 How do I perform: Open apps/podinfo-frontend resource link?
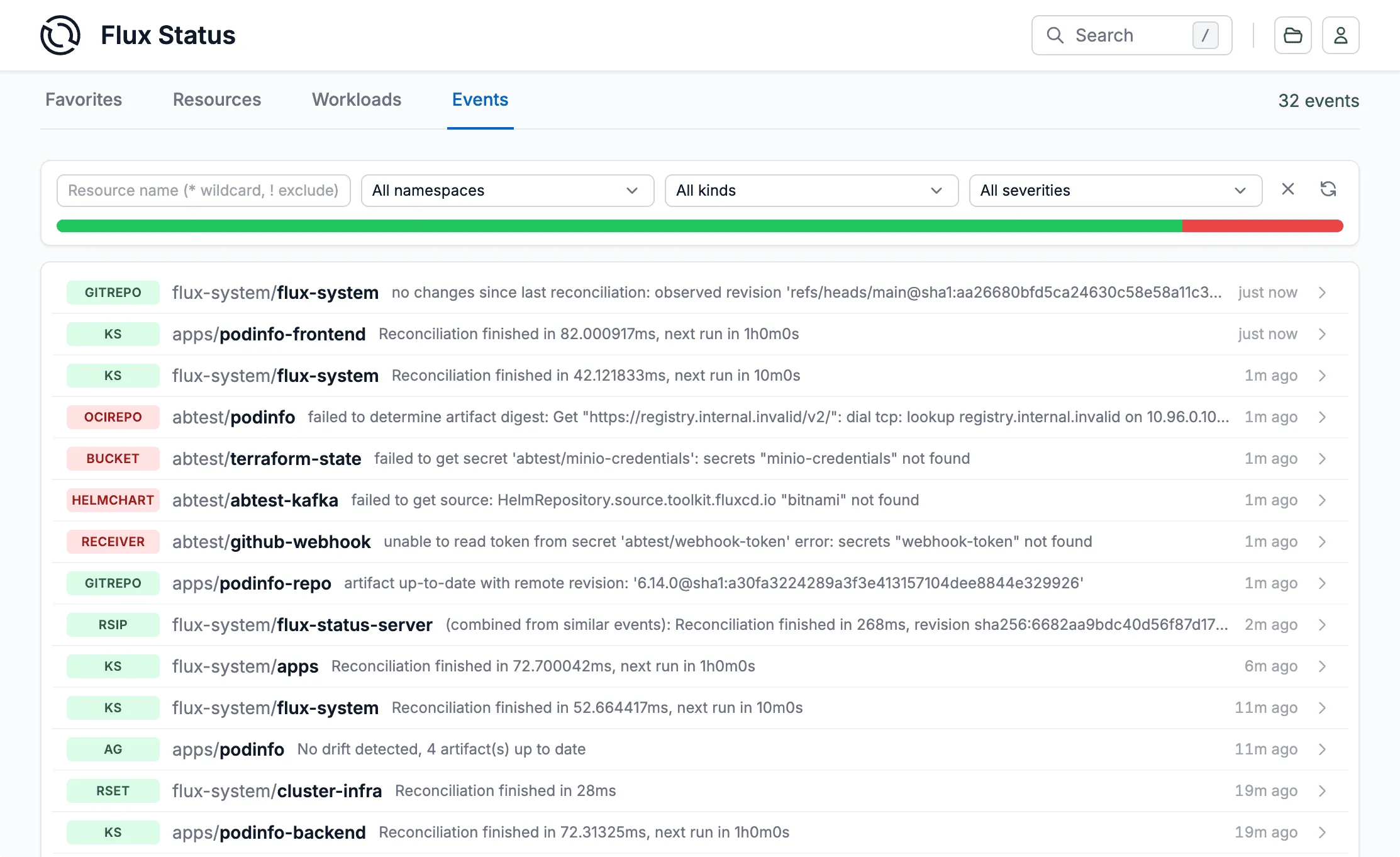point(269,334)
